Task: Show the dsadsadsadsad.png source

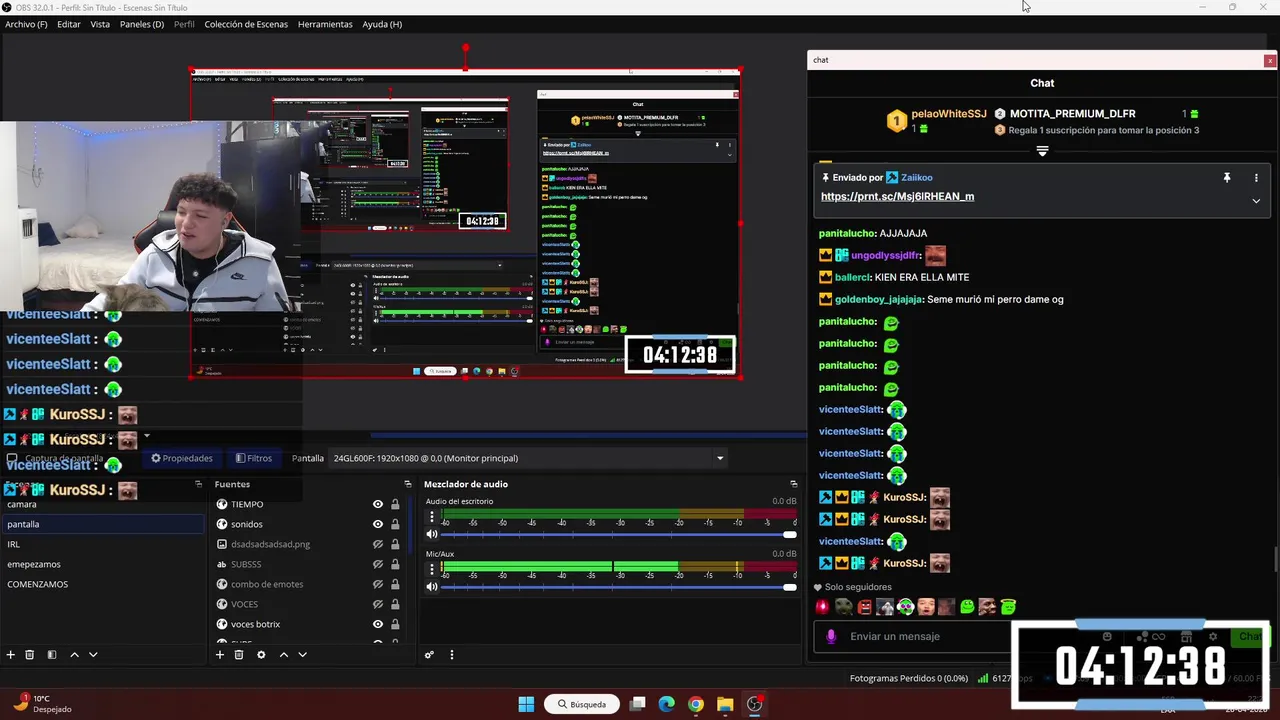Action: (x=378, y=544)
